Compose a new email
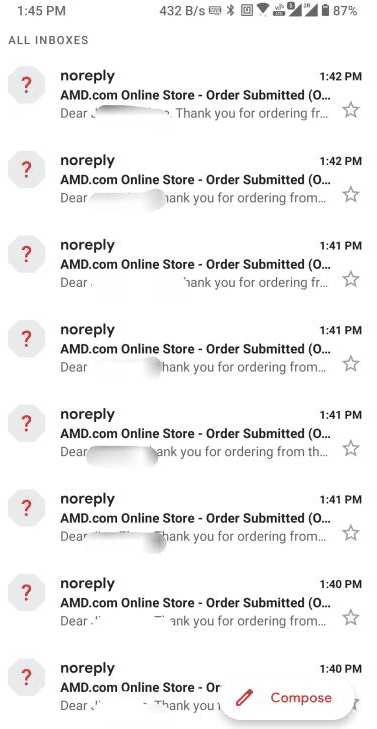Screen dimensions: 377x729 tap(285, 697)
